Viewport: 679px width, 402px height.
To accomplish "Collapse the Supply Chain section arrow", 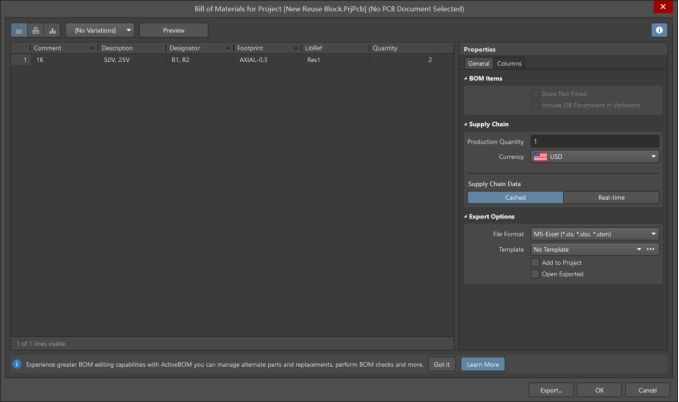I will pos(466,124).
